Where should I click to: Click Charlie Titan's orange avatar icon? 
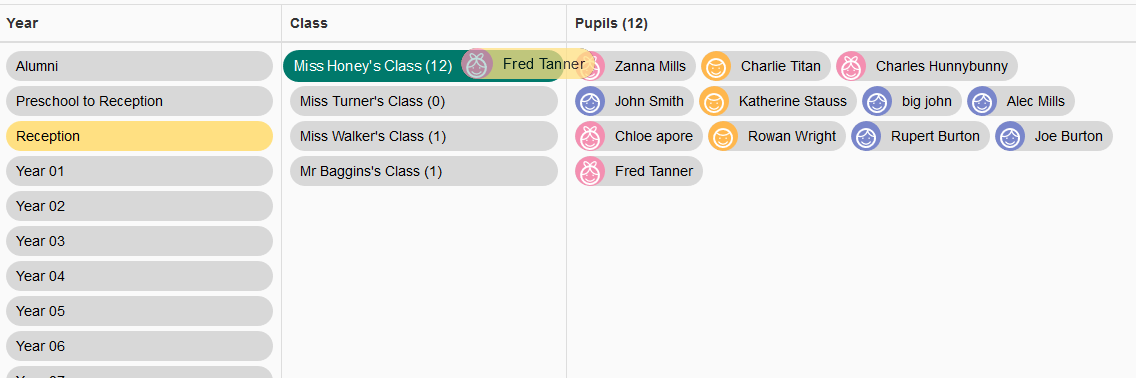click(715, 66)
